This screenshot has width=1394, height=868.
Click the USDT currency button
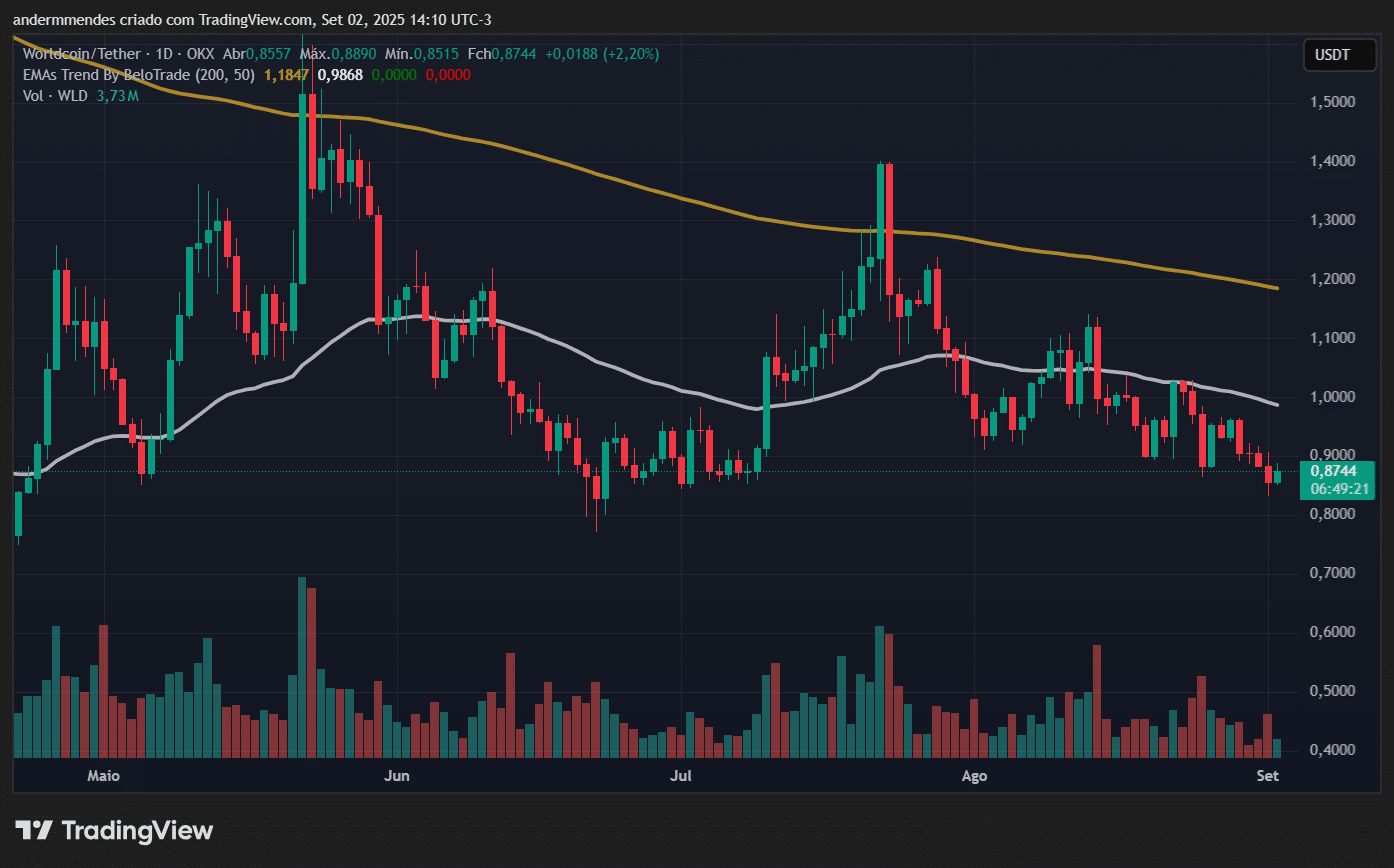click(x=1339, y=55)
